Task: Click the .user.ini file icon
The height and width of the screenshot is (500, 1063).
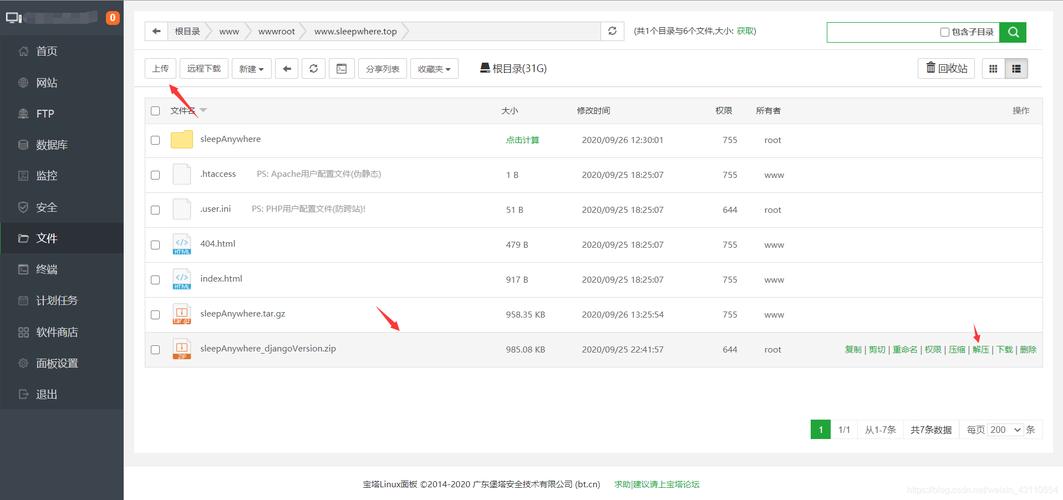Action: [182, 209]
